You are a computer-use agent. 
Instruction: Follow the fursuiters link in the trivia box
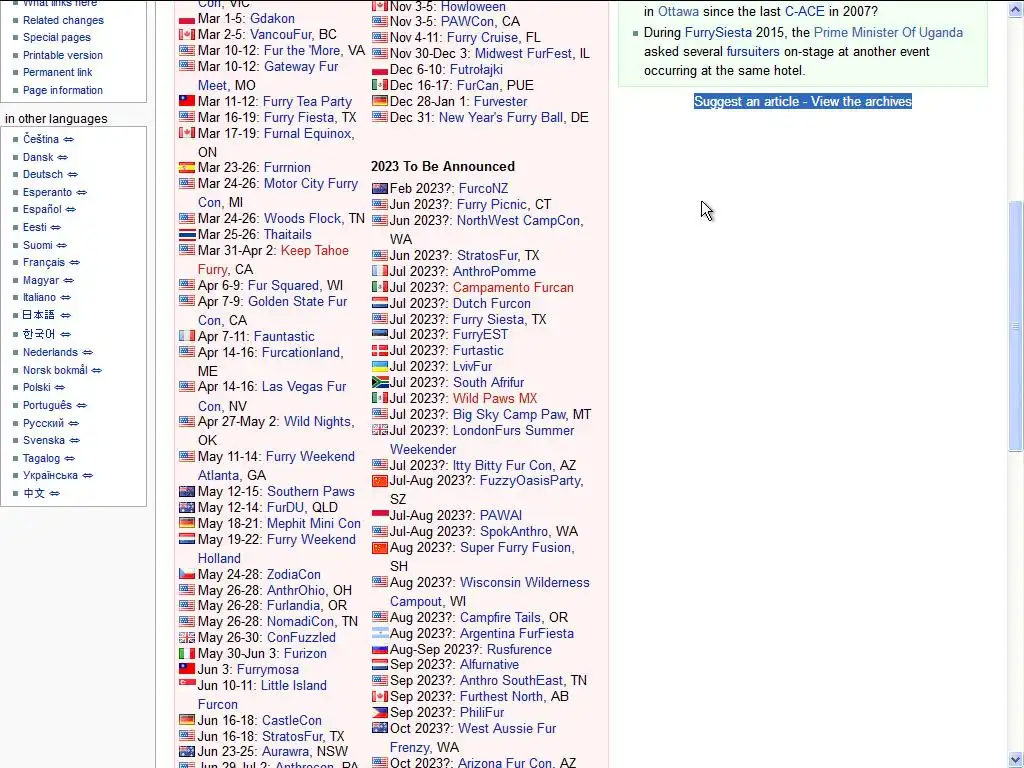pos(753,52)
